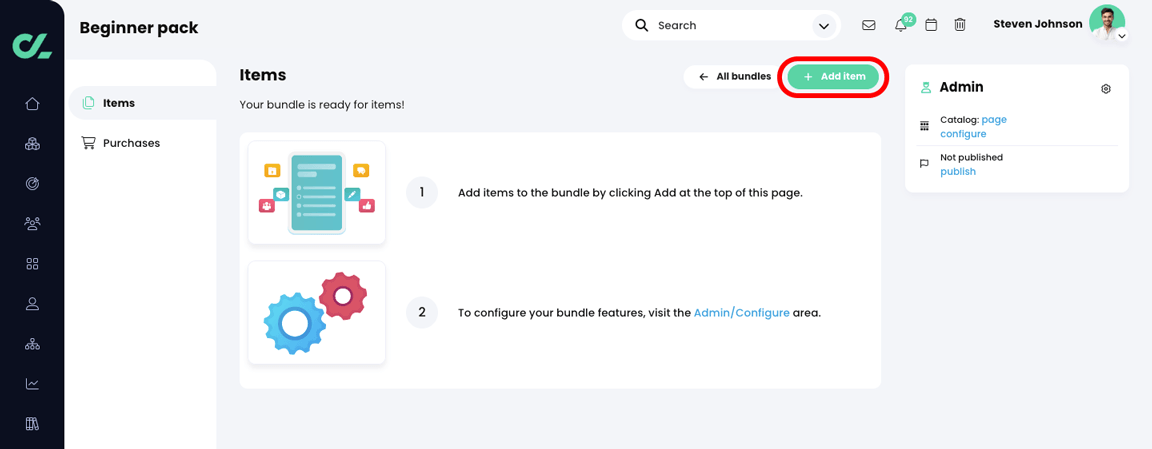Click the 'Not published' status text
The image size is (1152, 449).
(x=971, y=157)
